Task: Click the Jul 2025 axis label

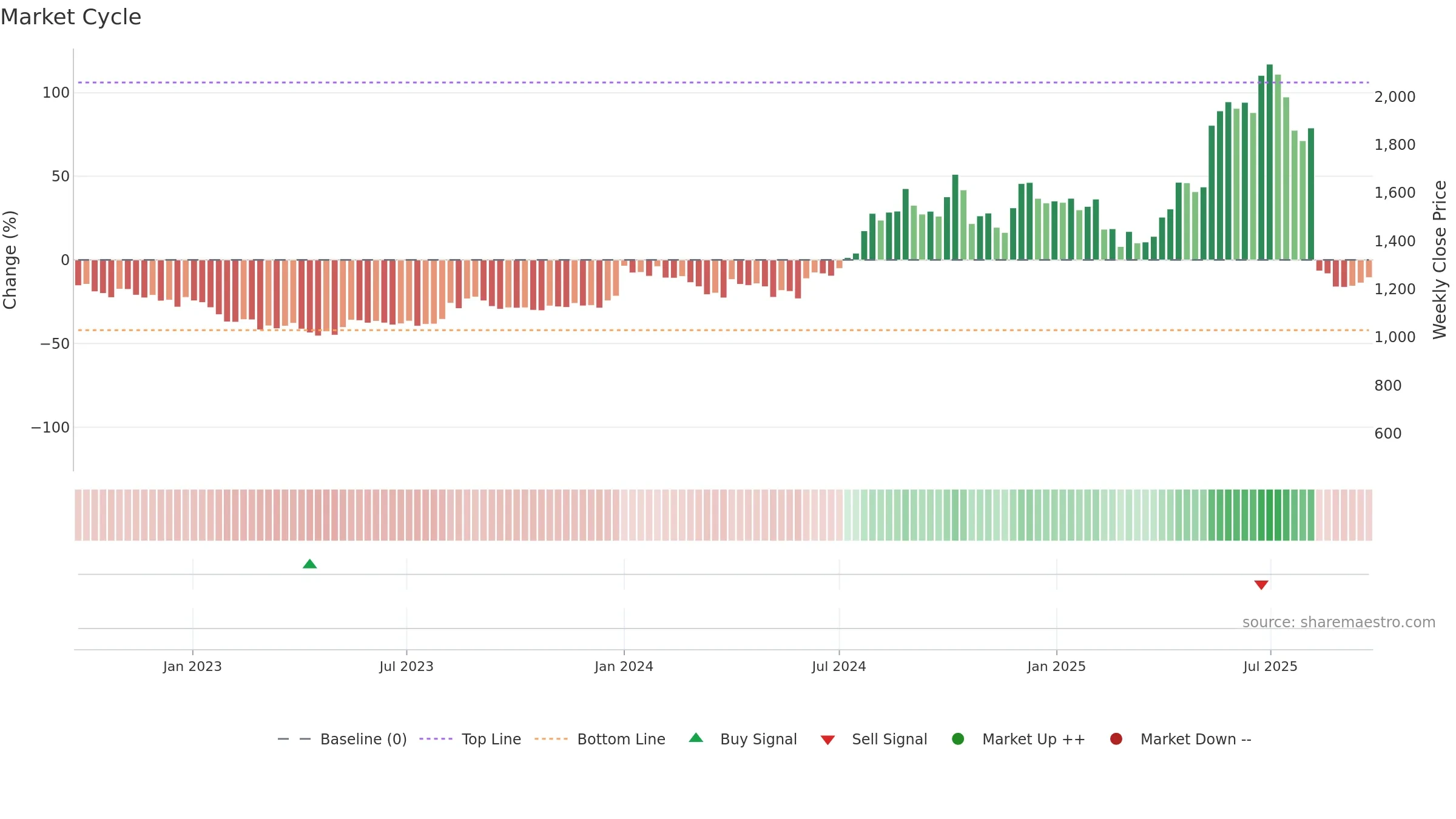Action: tap(1270, 666)
